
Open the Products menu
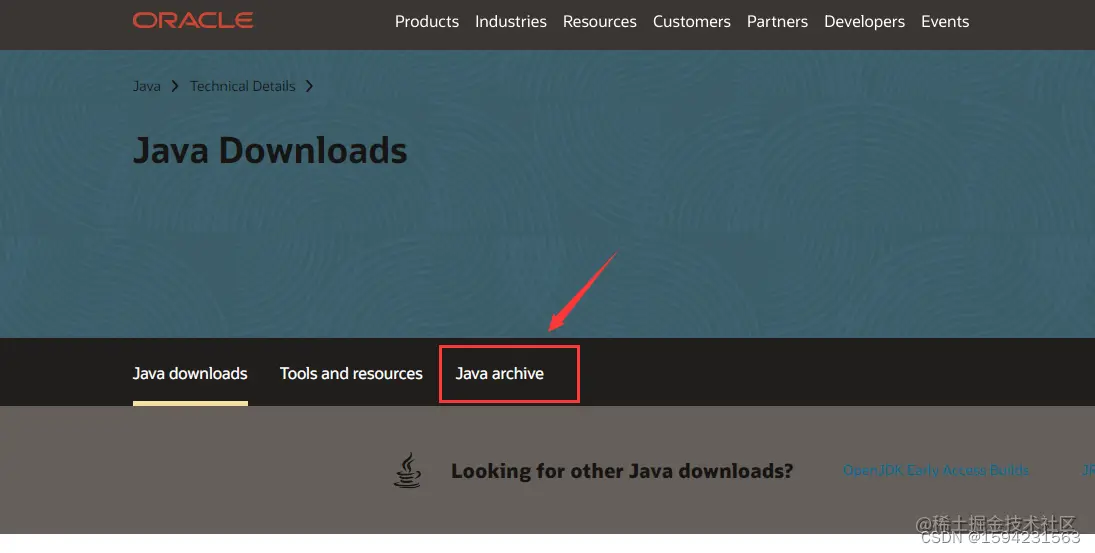click(427, 22)
